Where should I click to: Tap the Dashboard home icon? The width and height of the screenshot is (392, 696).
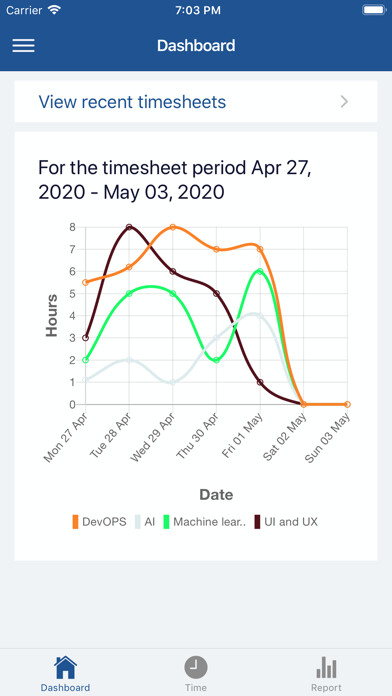pyautogui.click(x=65, y=667)
